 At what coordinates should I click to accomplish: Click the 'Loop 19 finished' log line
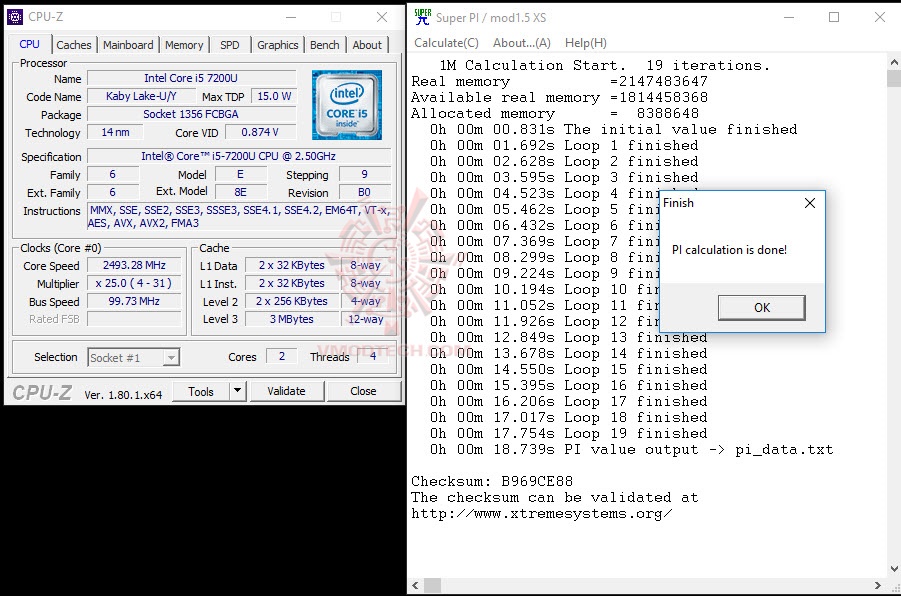[x=569, y=433]
